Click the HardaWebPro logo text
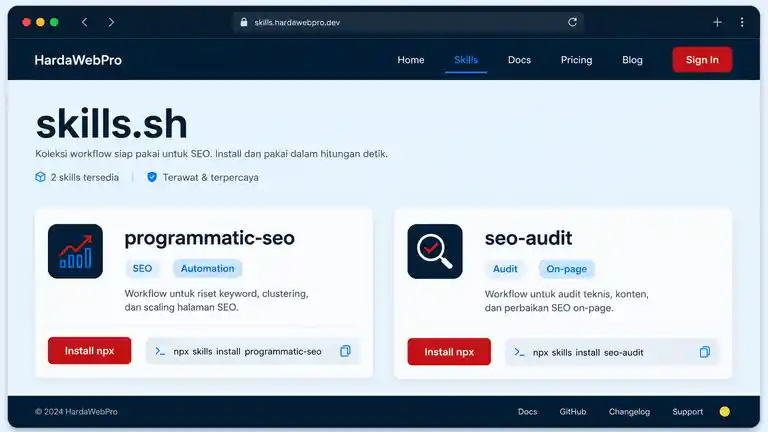Viewport: 768px width, 432px height. pyautogui.click(x=78, y=60)
